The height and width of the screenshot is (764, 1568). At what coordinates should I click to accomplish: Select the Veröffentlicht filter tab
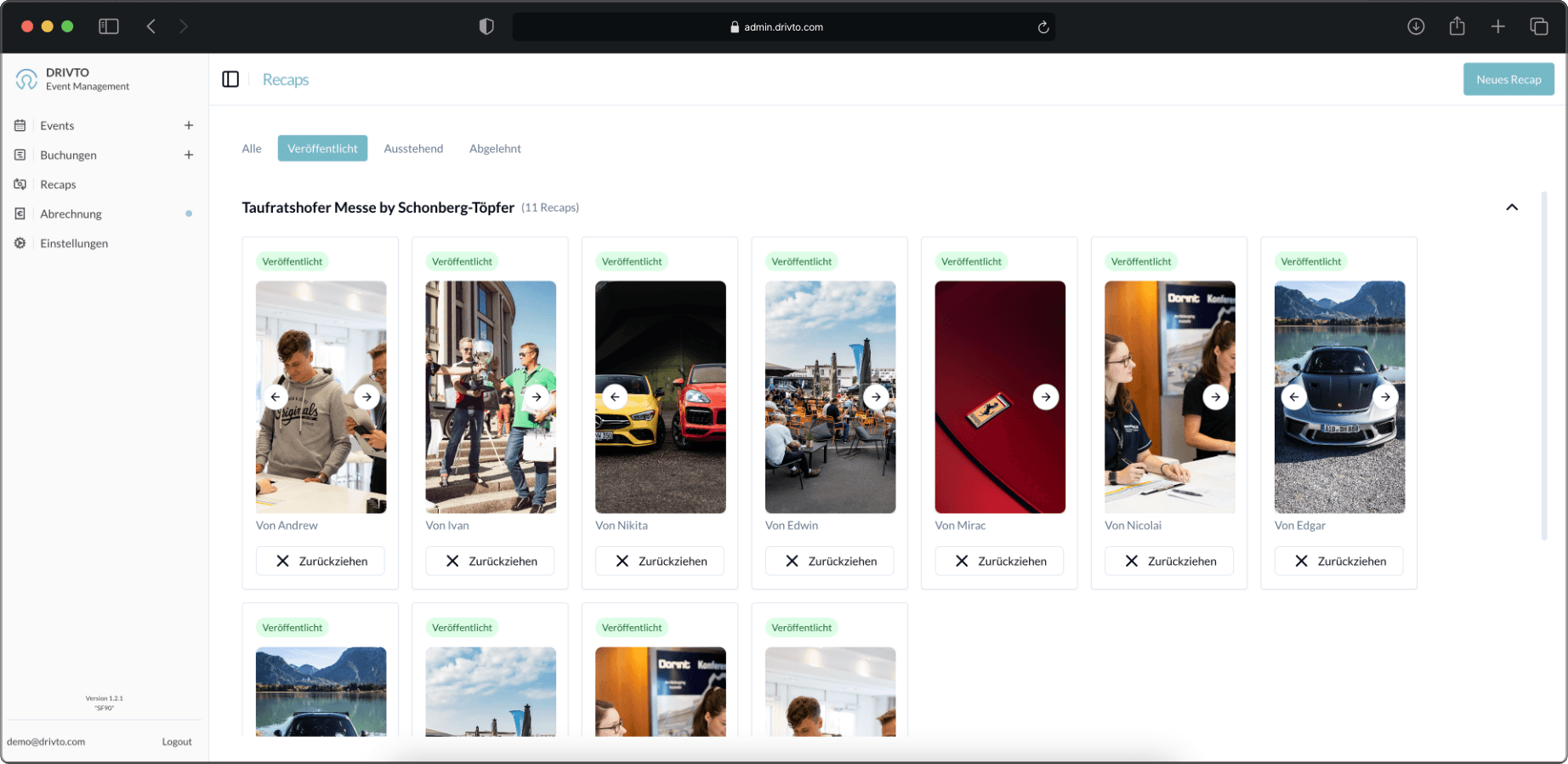point(322,148)
